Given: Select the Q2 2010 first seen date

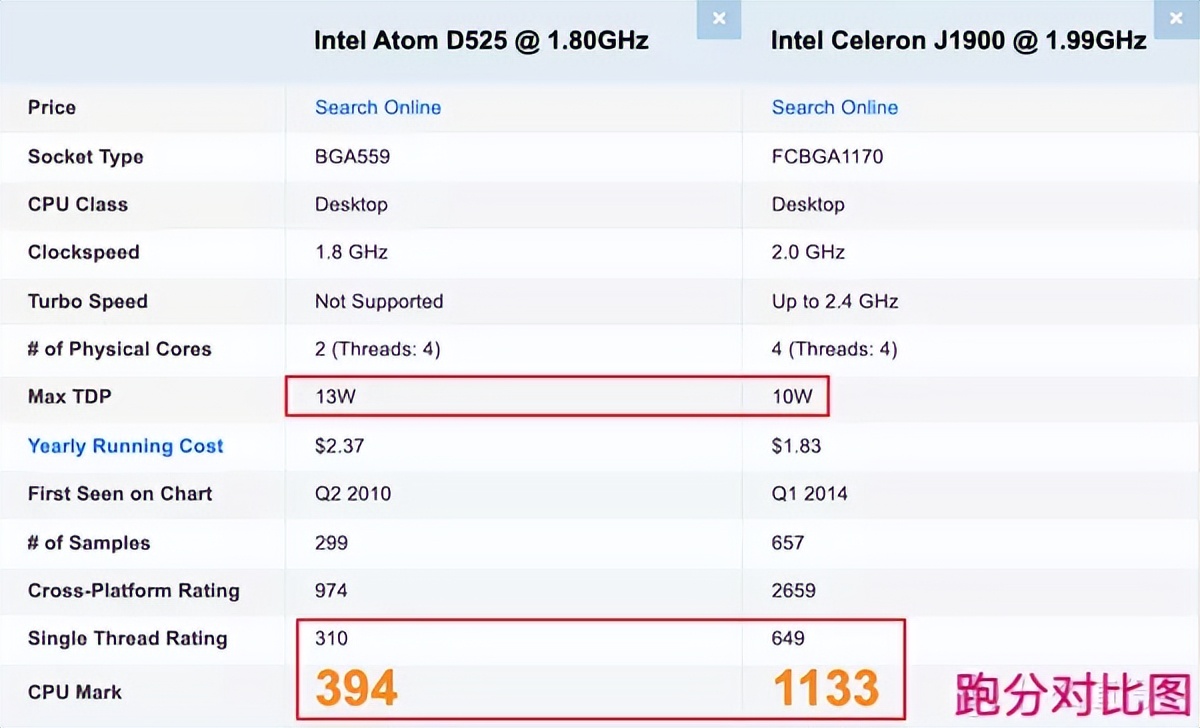Looking at the screenshot, I should 353,493.
